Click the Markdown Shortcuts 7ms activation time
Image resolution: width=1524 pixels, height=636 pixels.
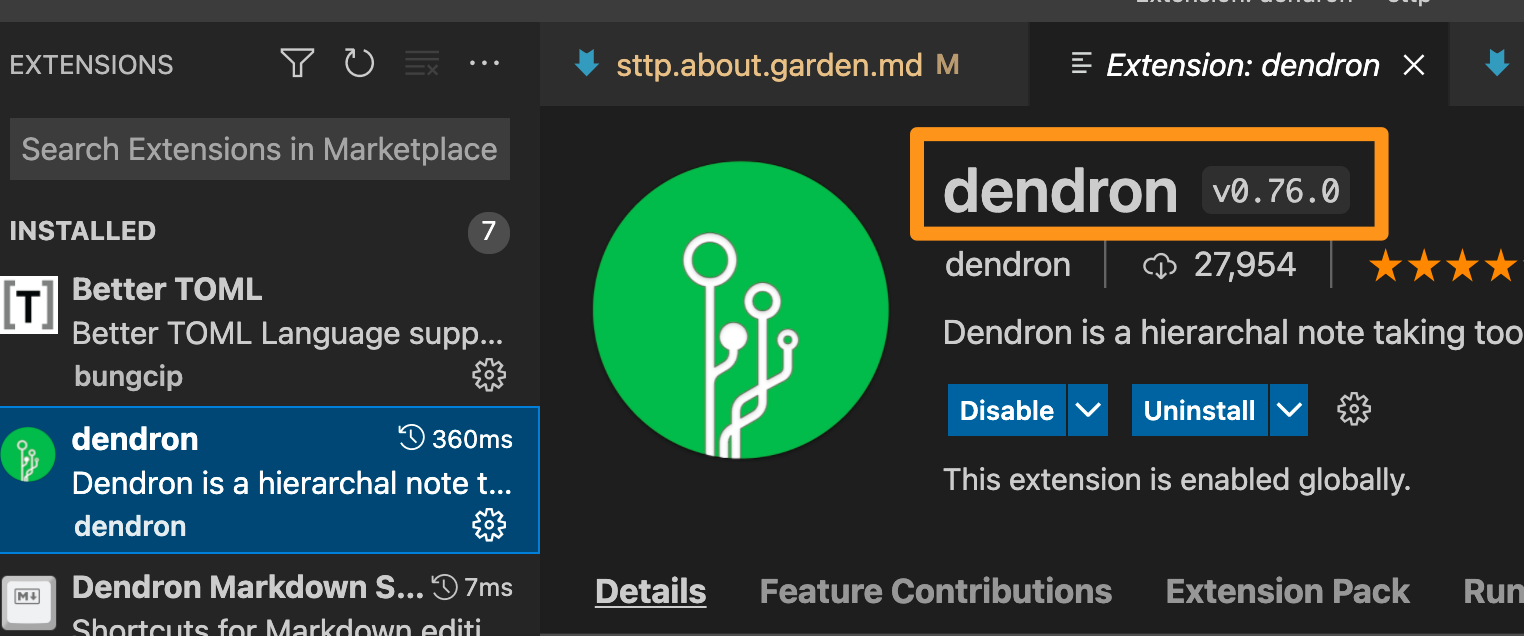click(472, 587)
